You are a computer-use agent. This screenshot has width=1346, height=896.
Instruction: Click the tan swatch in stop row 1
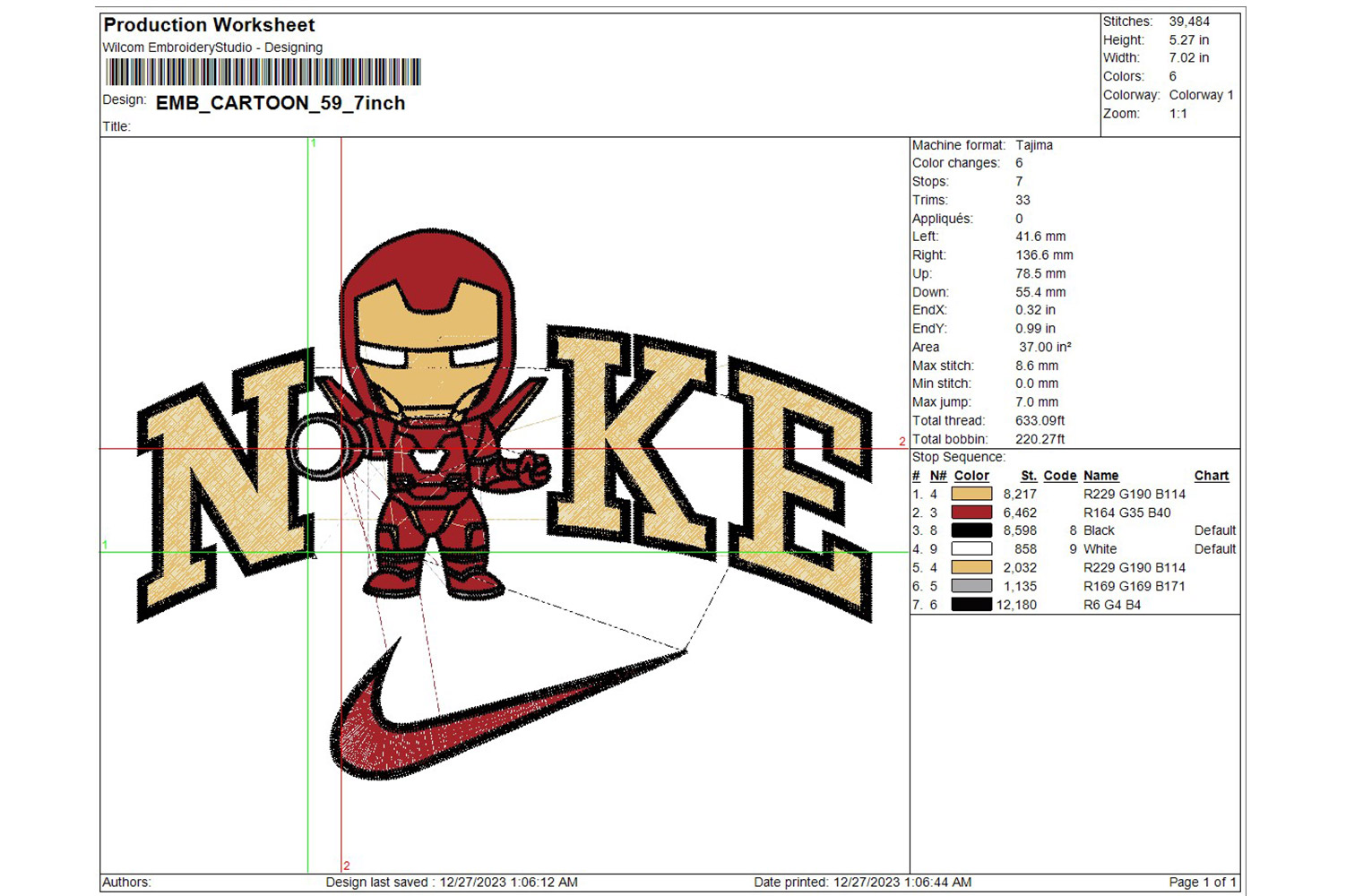click(971, 494)
